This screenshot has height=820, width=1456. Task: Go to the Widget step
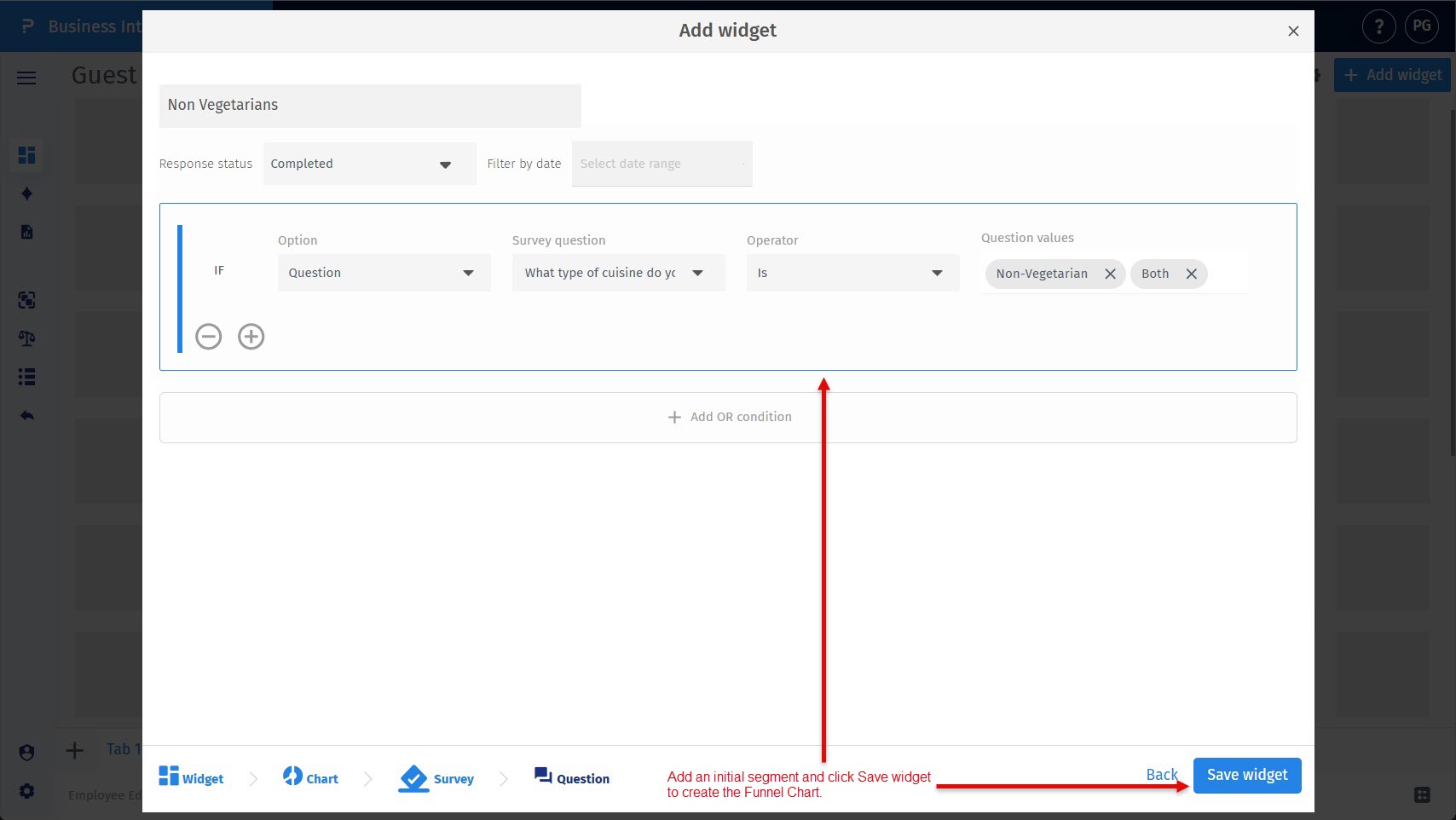point(191,777)
